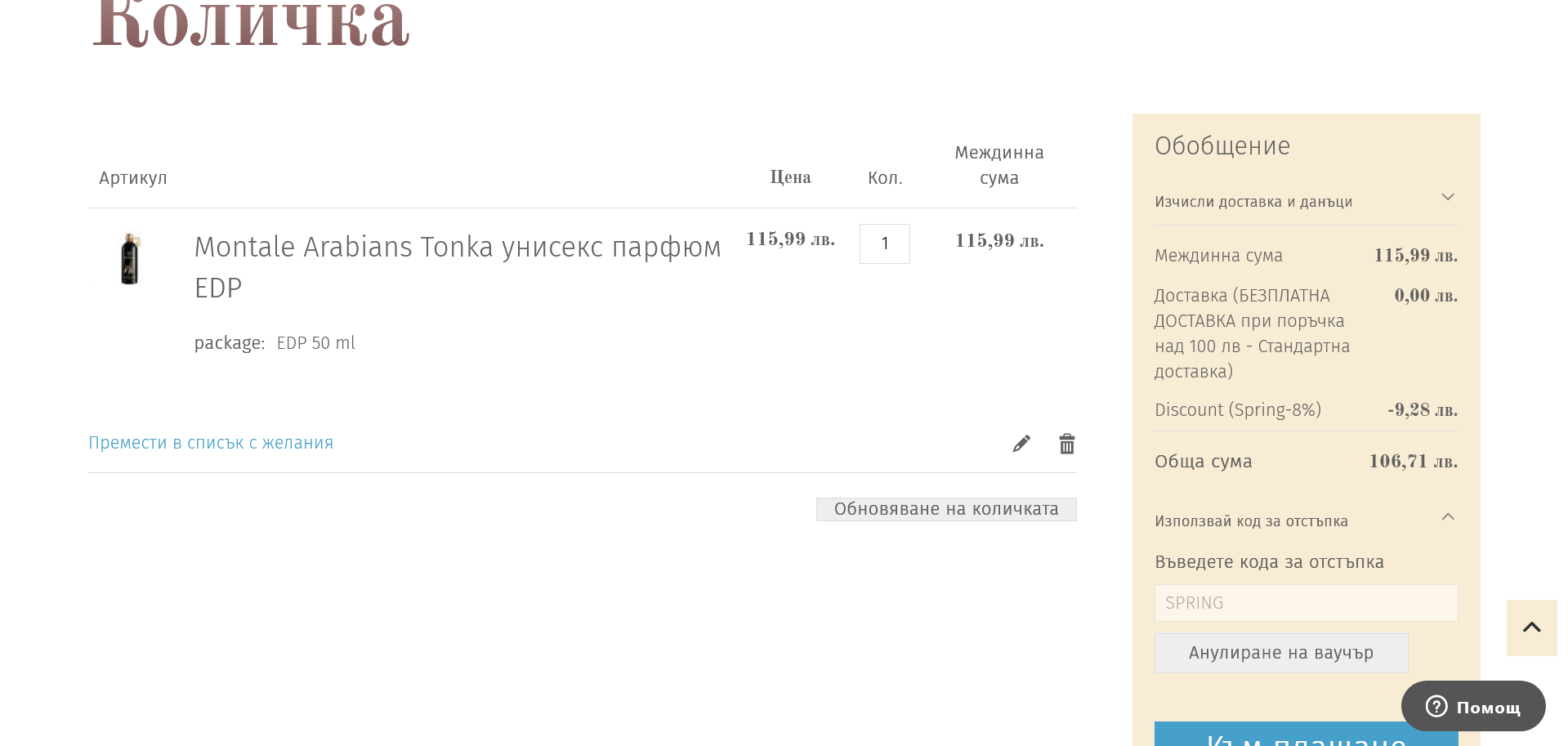Open Montale Arabians Tonka product link
The image size is (1568, 746).
click(x=458, y=267)
